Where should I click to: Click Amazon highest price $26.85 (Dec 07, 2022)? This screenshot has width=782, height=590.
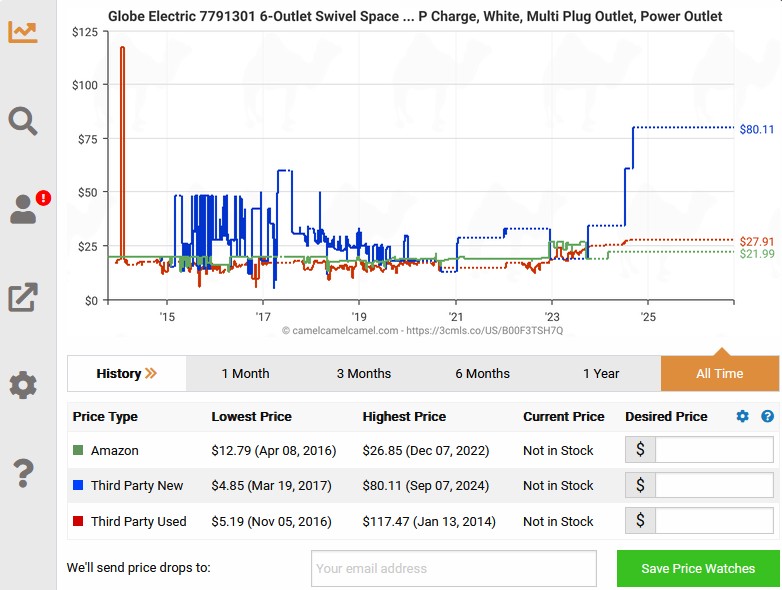point(426,451)
